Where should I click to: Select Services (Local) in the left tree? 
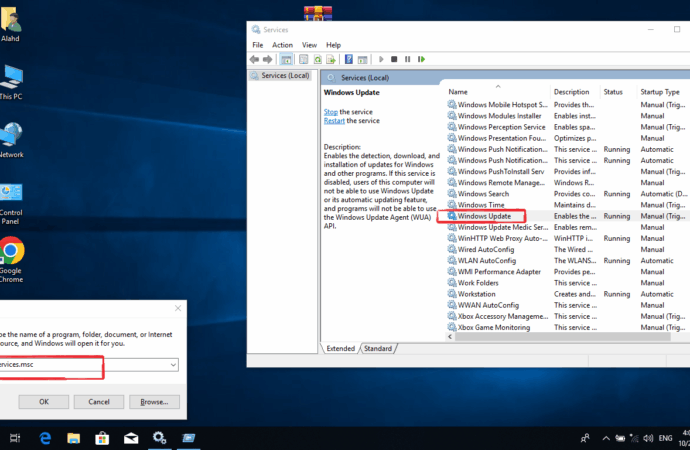(285, 76)
